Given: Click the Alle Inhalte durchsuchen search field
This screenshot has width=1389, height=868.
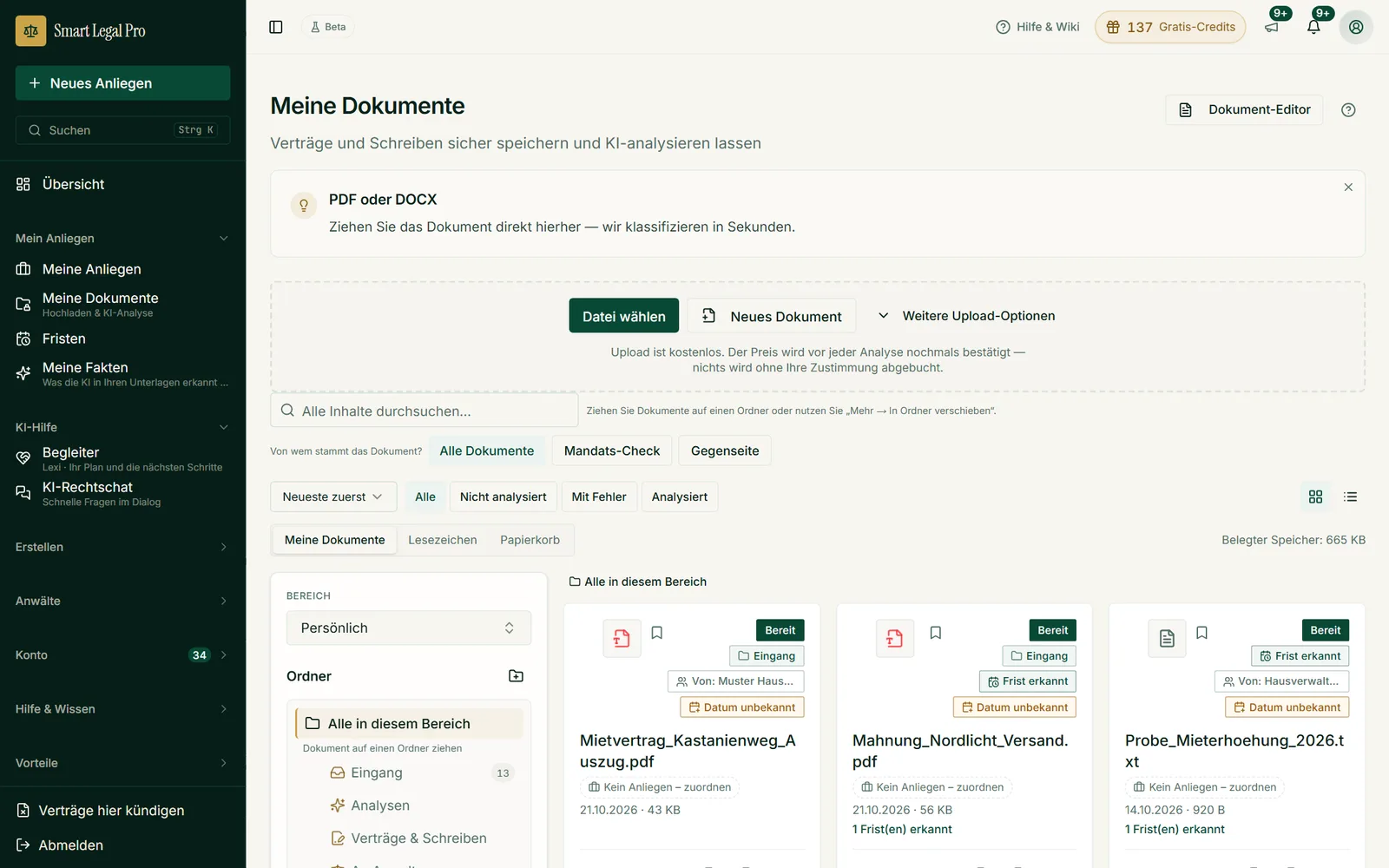Looking at the screenshot, I should click(425, 411).
